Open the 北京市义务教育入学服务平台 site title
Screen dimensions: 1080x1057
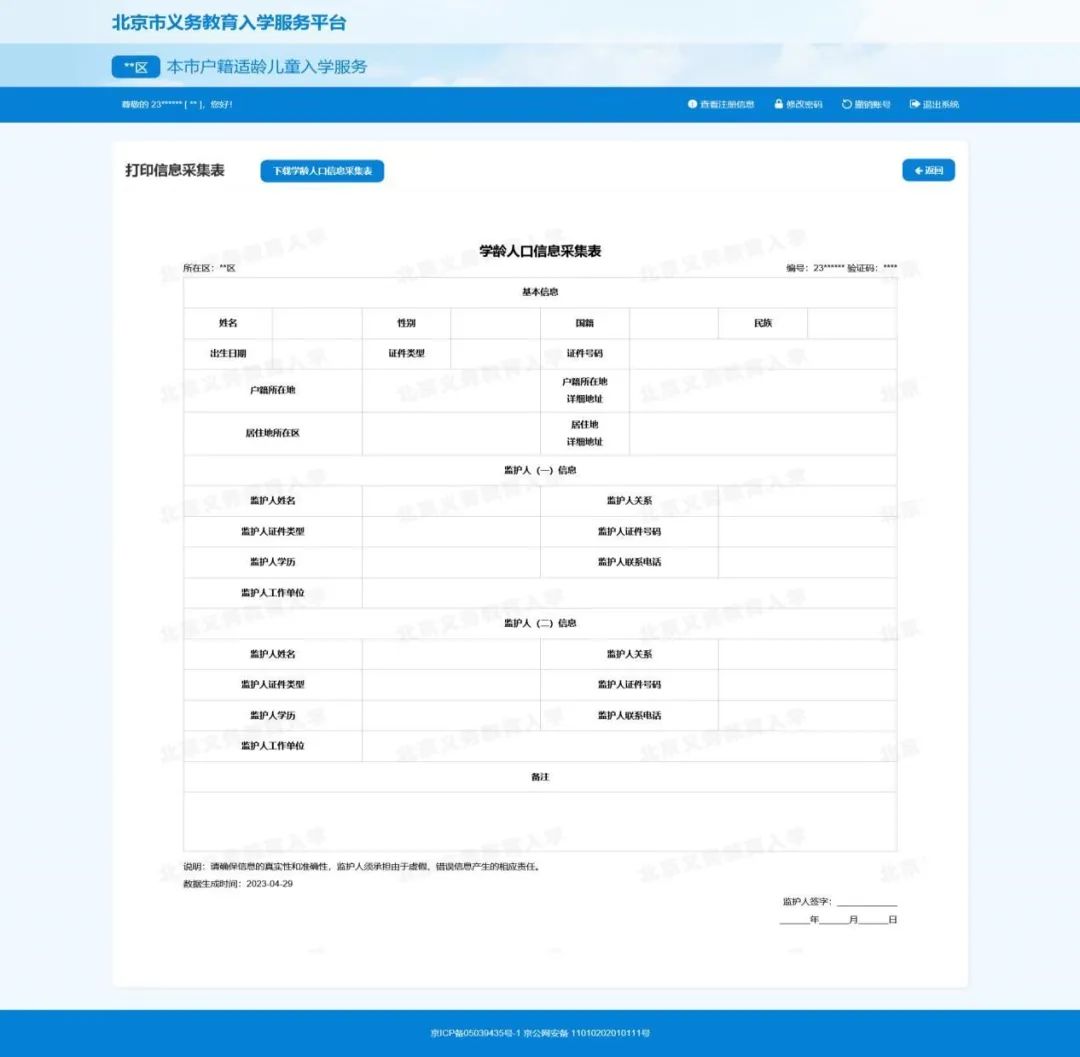coord(229,22)
